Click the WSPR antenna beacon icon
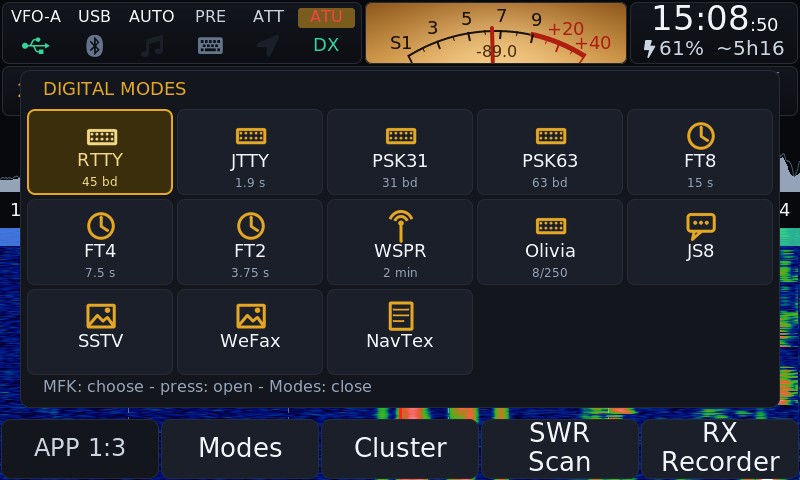Image resolution: width=800 pixels, height=480 pixels. (x=401, y=225)
